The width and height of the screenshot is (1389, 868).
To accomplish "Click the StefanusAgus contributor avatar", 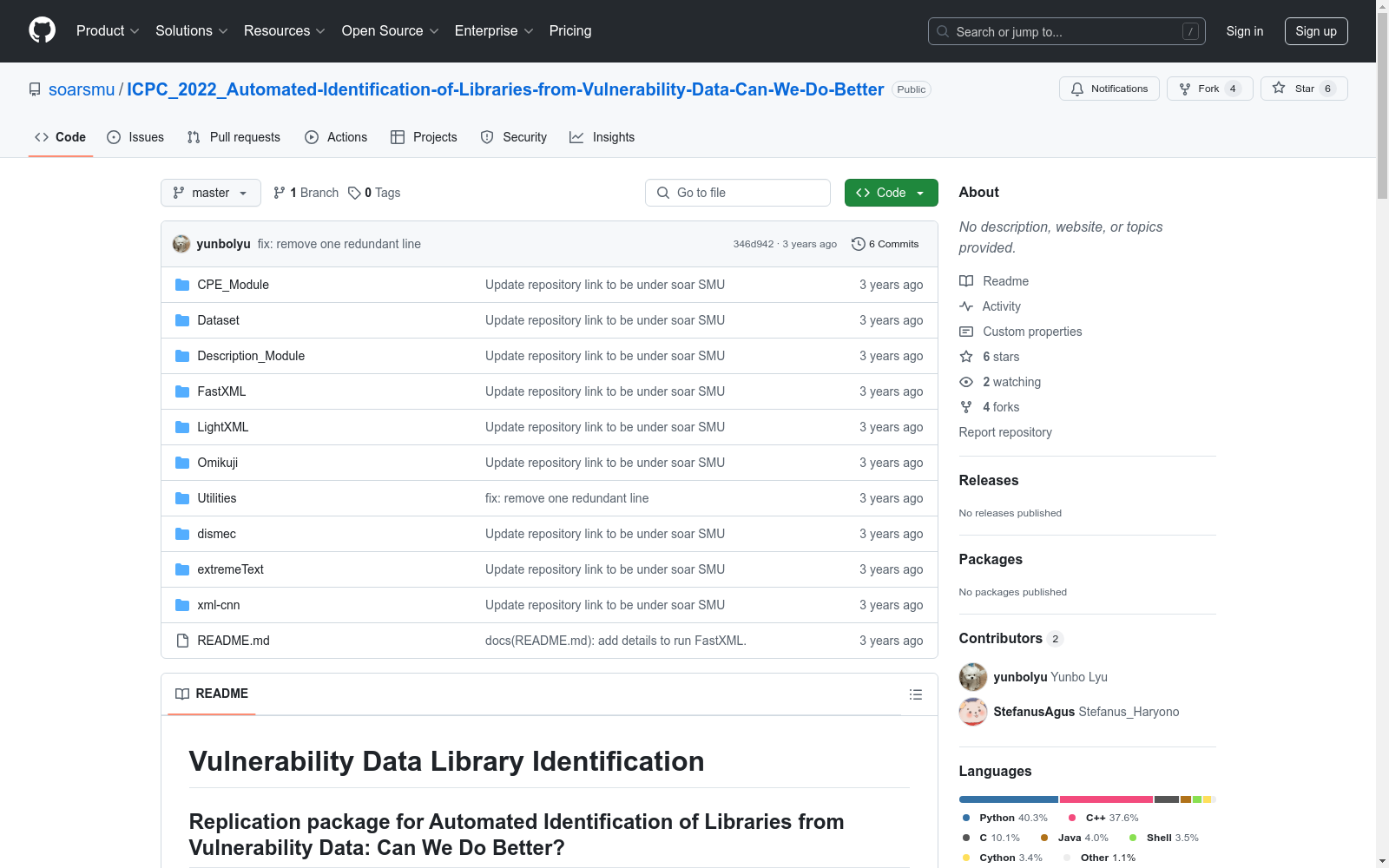I will 973,712.
